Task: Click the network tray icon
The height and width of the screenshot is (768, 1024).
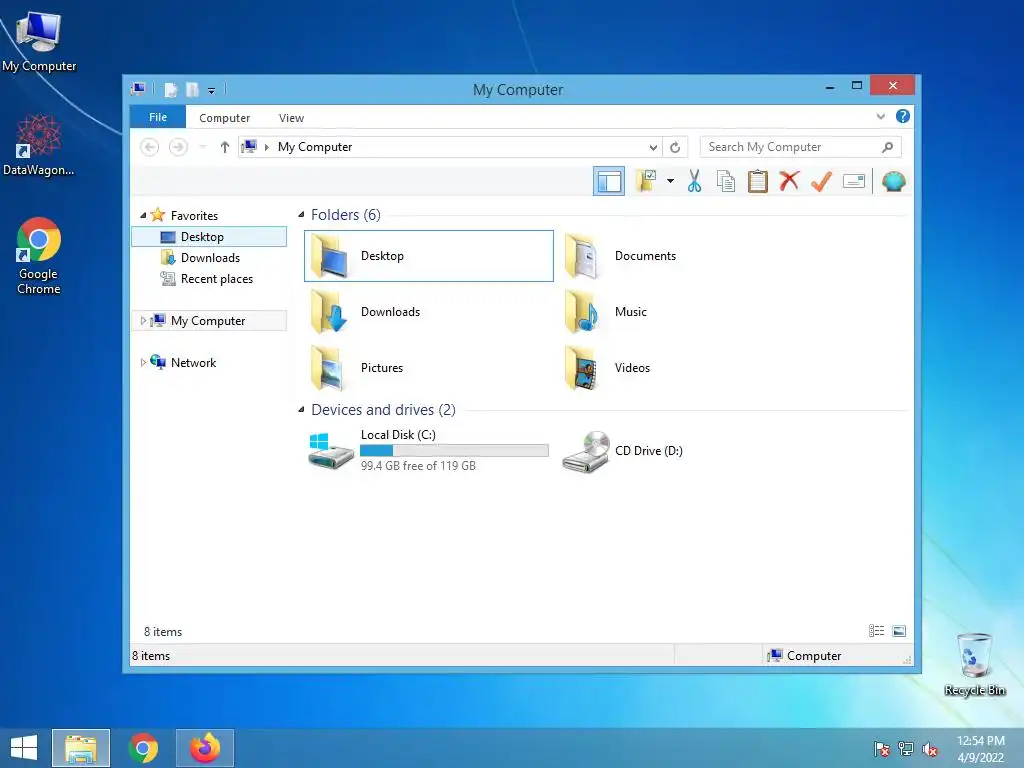Action: (906, 748)
